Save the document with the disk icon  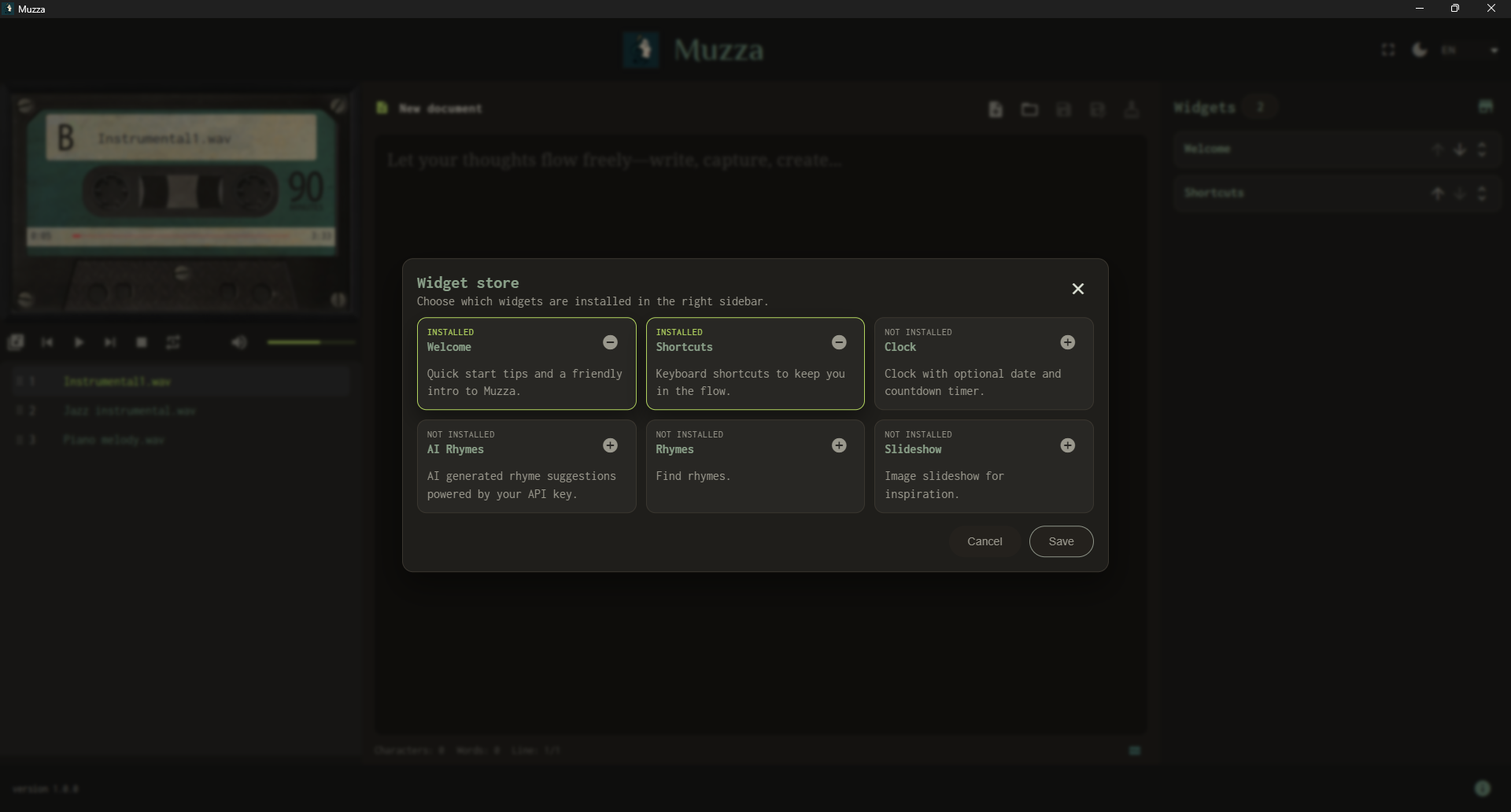pyautogui.click(x=1064, y=109)
